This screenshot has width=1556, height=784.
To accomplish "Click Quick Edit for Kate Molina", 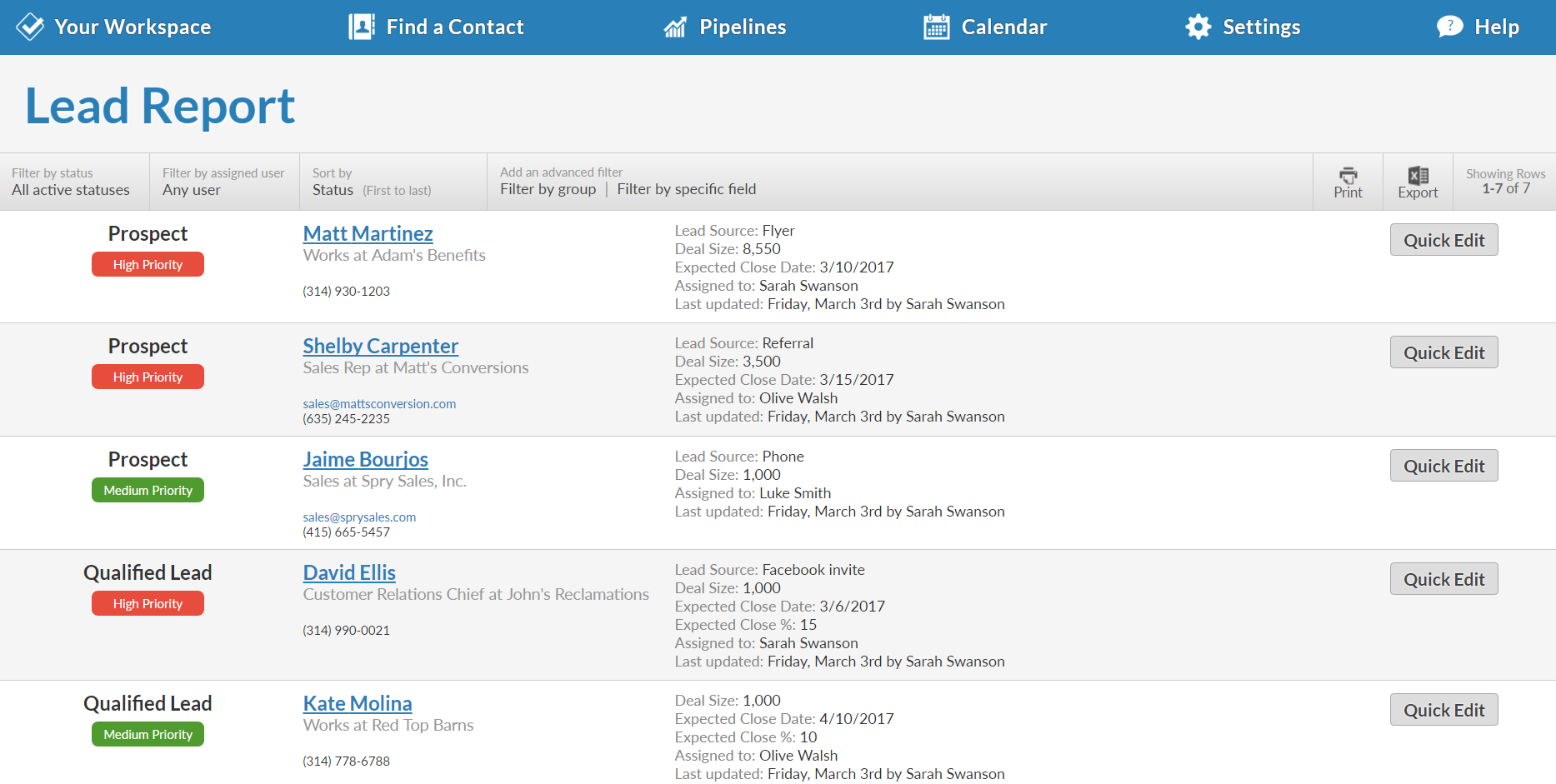I will click(x=1443, y=710).
